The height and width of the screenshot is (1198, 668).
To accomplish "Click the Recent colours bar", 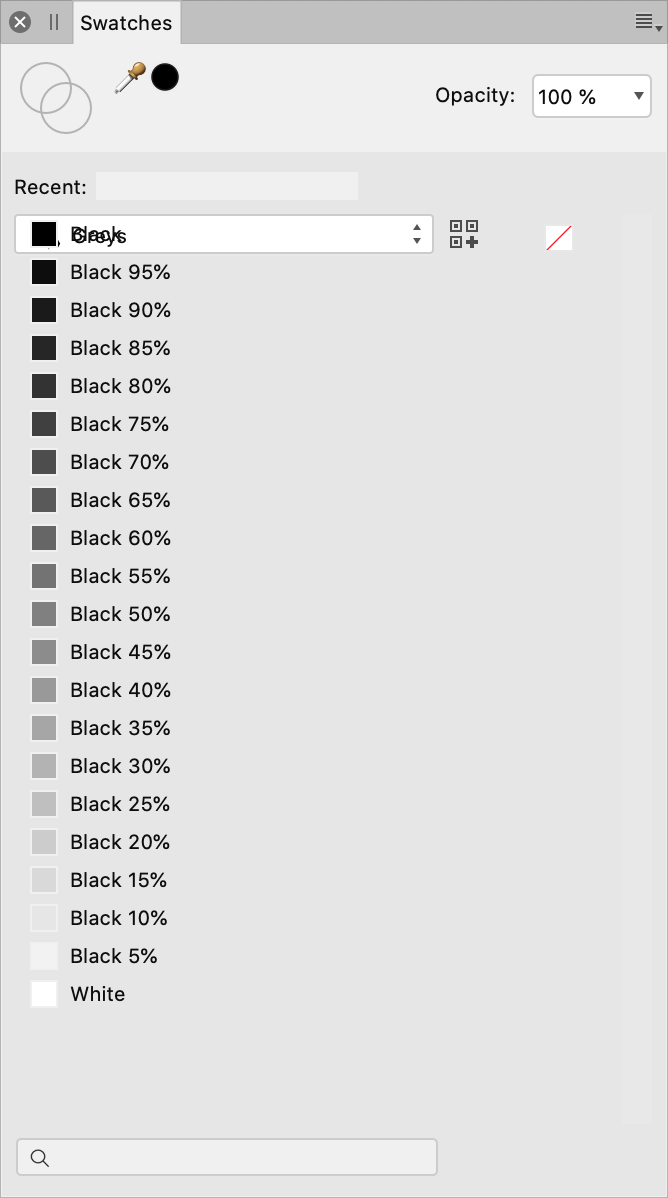I will (226, 186).
